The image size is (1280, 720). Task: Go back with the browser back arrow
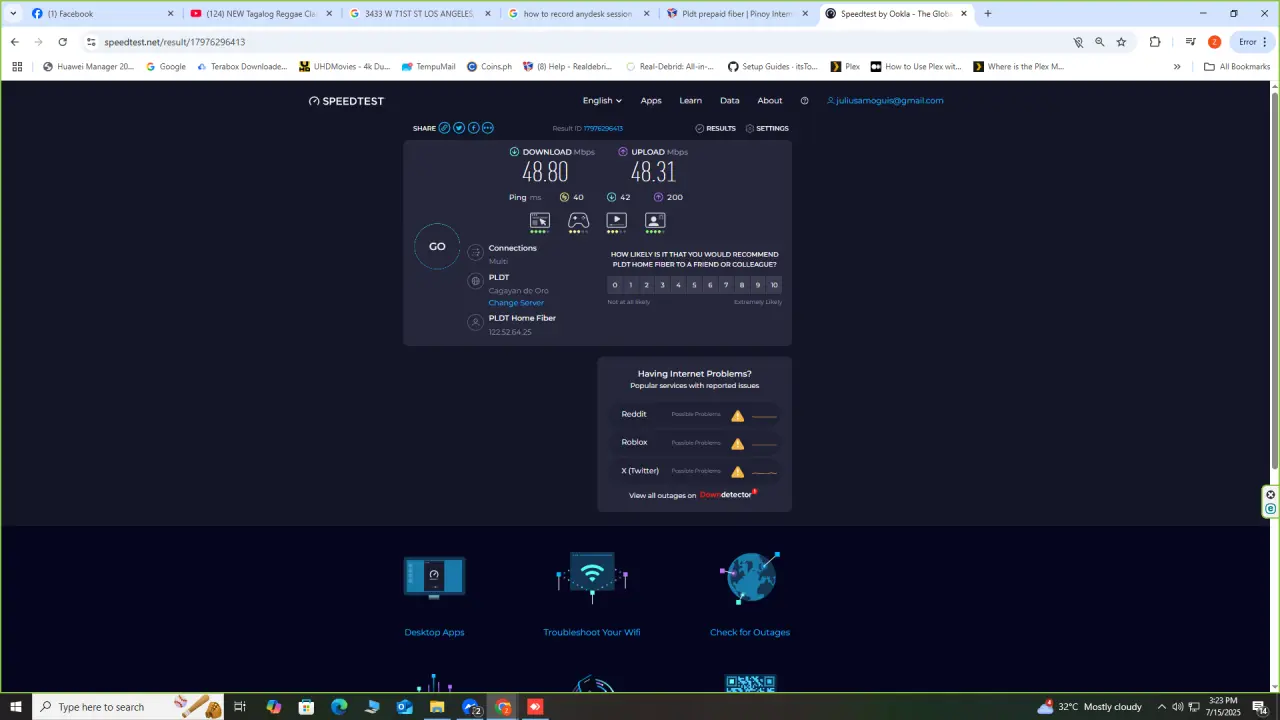pyautogui.click(x=14, y=42)
